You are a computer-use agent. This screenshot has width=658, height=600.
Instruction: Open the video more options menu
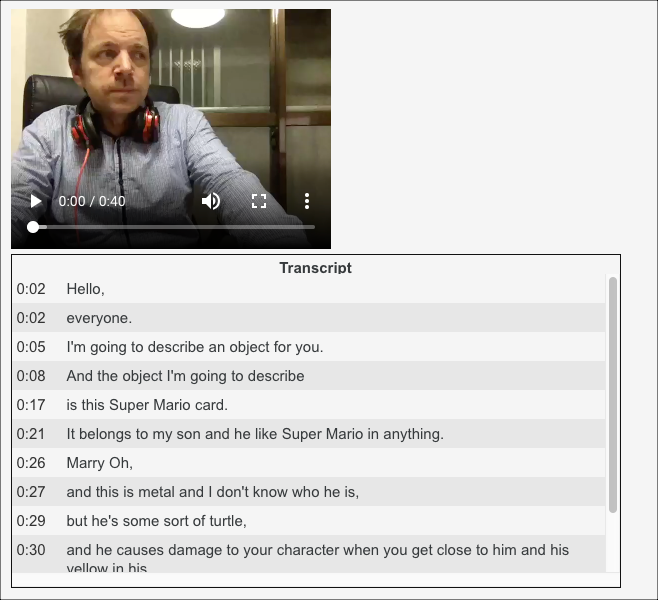(307, 201)
